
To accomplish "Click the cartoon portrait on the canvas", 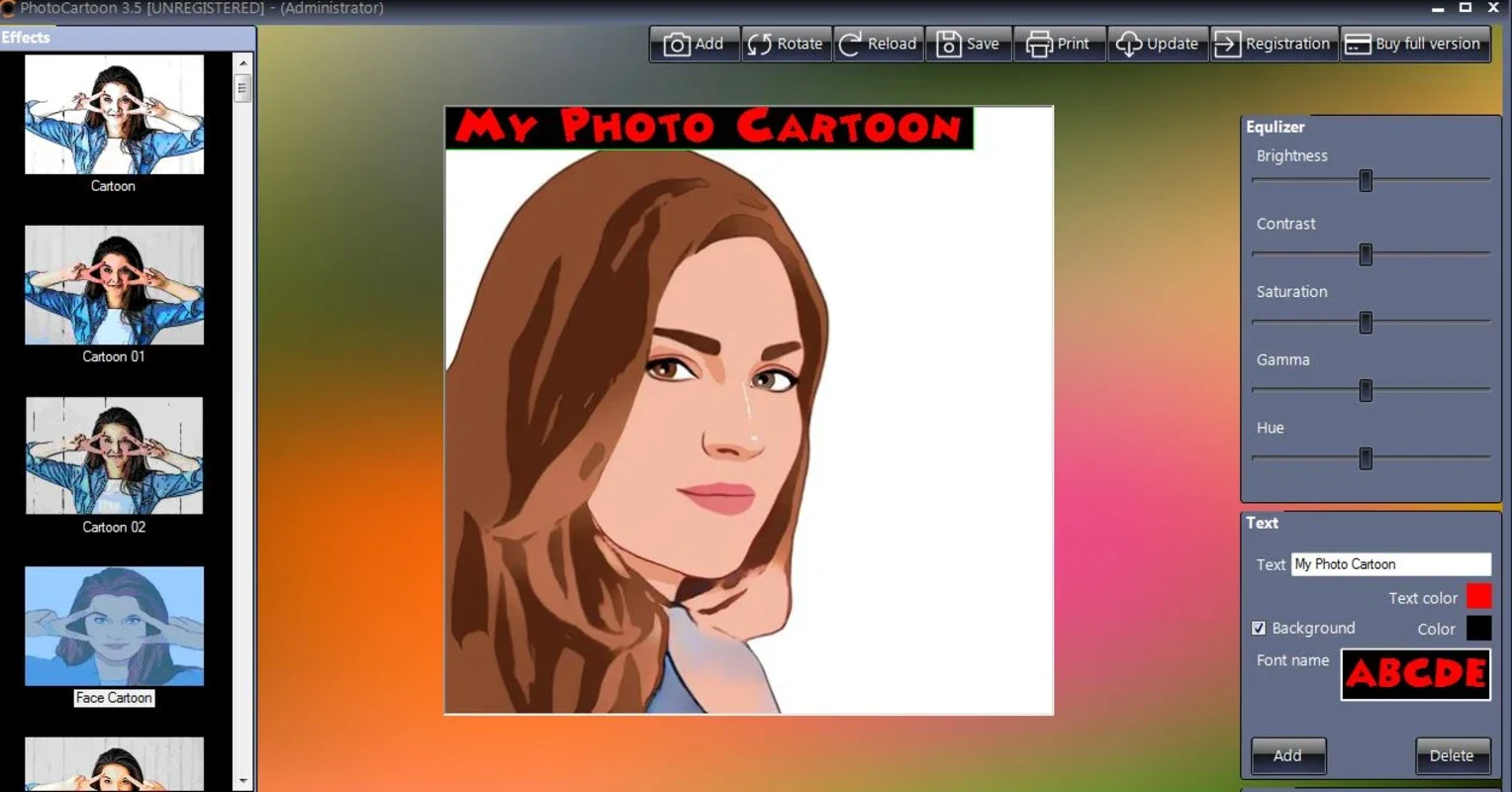I will pos(638,431).
